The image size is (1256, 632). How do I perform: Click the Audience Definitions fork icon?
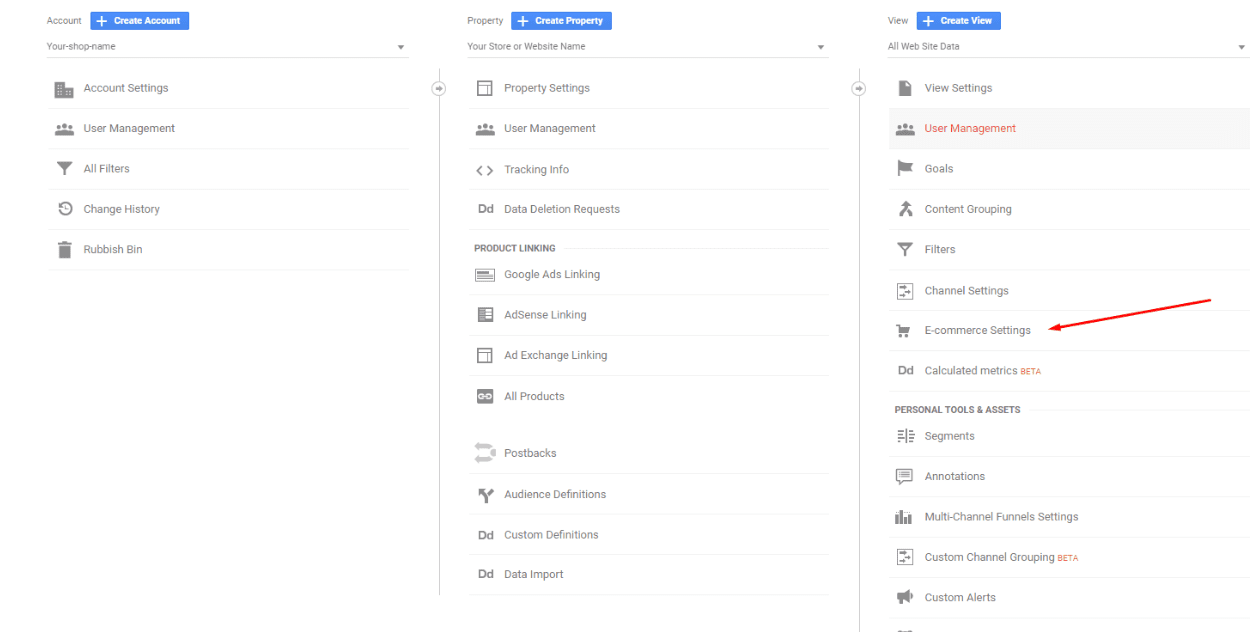point(485,495)
